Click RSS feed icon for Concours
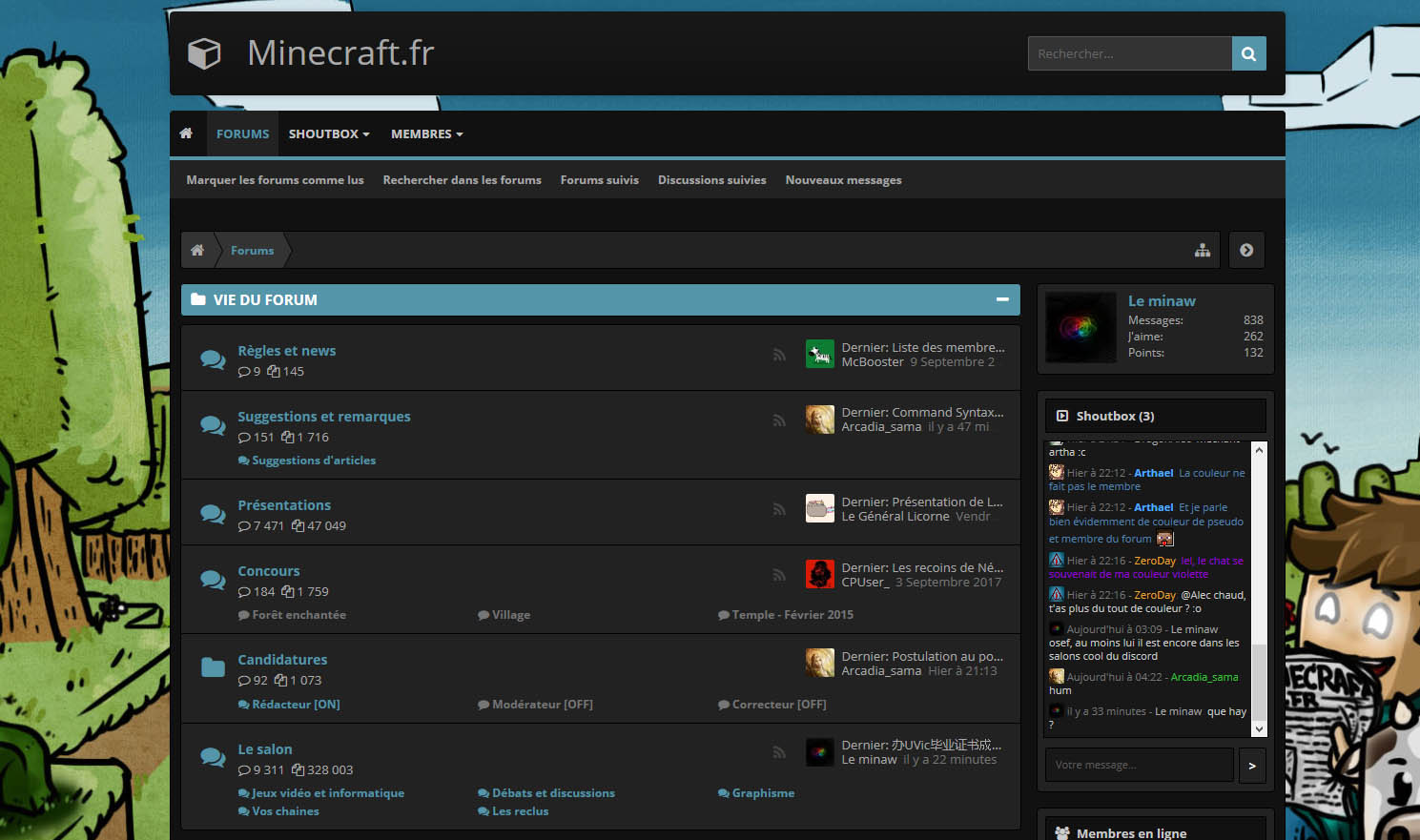The image size is (1420, 840). (x=779, y=575)
